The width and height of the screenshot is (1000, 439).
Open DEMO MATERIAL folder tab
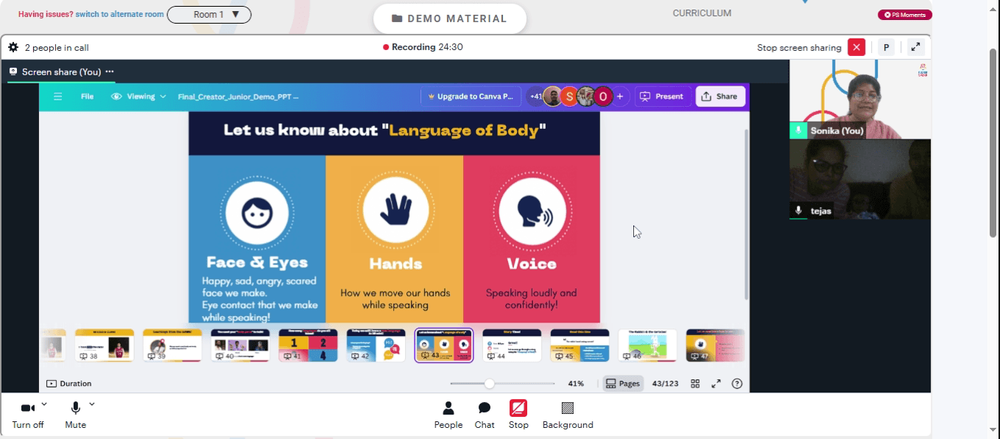(450, 19)
